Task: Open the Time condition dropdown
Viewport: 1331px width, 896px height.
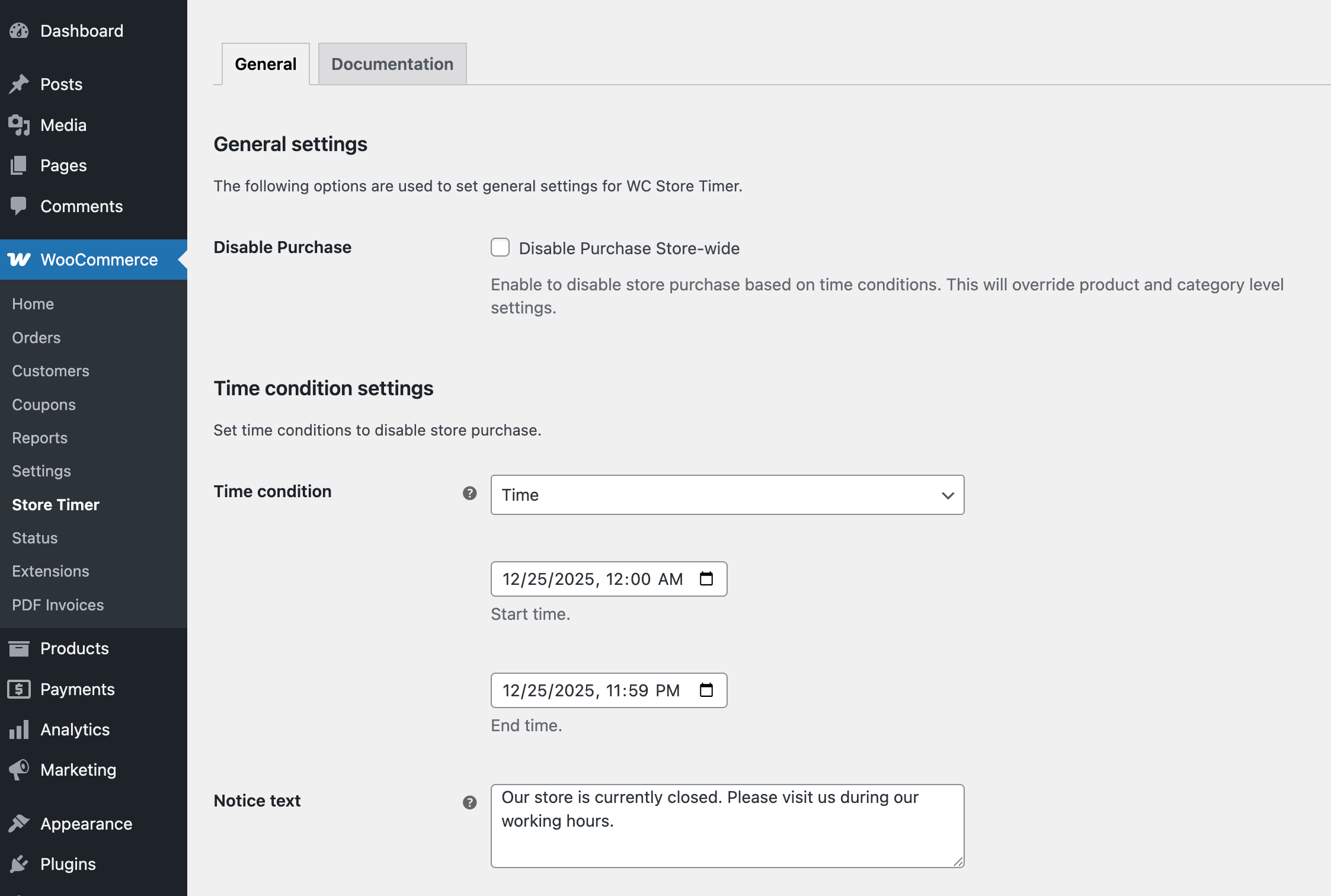Action: (727, 495)
